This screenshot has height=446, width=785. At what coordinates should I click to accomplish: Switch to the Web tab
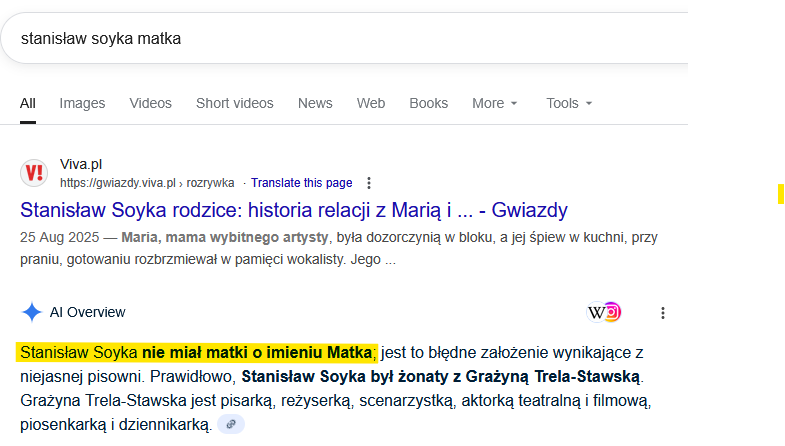tap(371, 103)
